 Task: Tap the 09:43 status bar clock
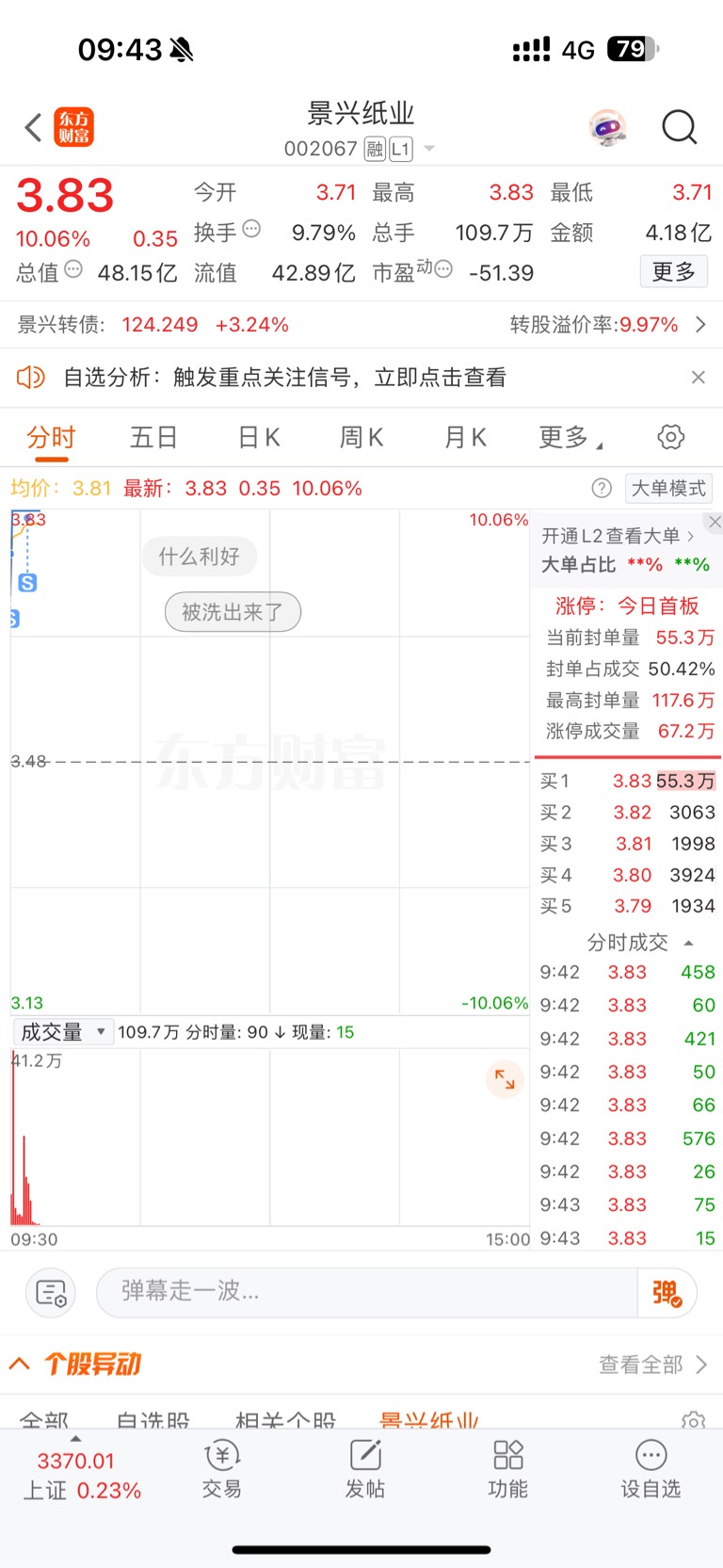point(120,49)
